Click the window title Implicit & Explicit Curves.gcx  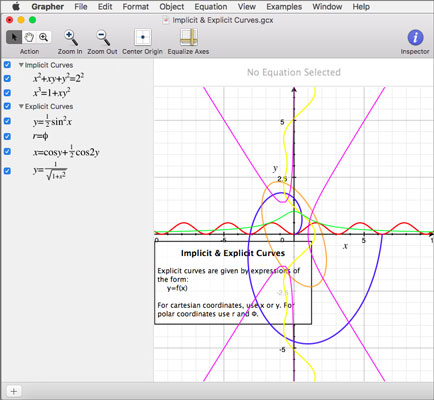point(223,20)
